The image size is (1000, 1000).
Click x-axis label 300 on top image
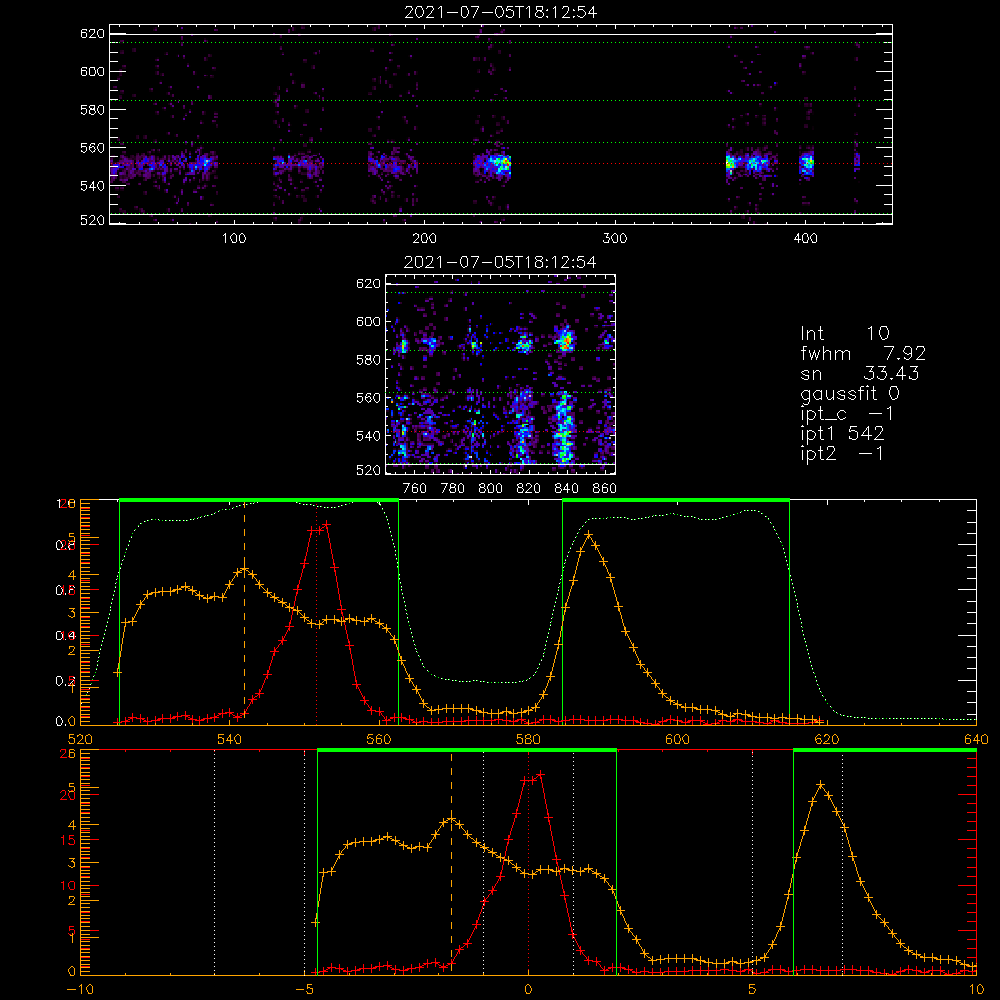tap(615, 239)
